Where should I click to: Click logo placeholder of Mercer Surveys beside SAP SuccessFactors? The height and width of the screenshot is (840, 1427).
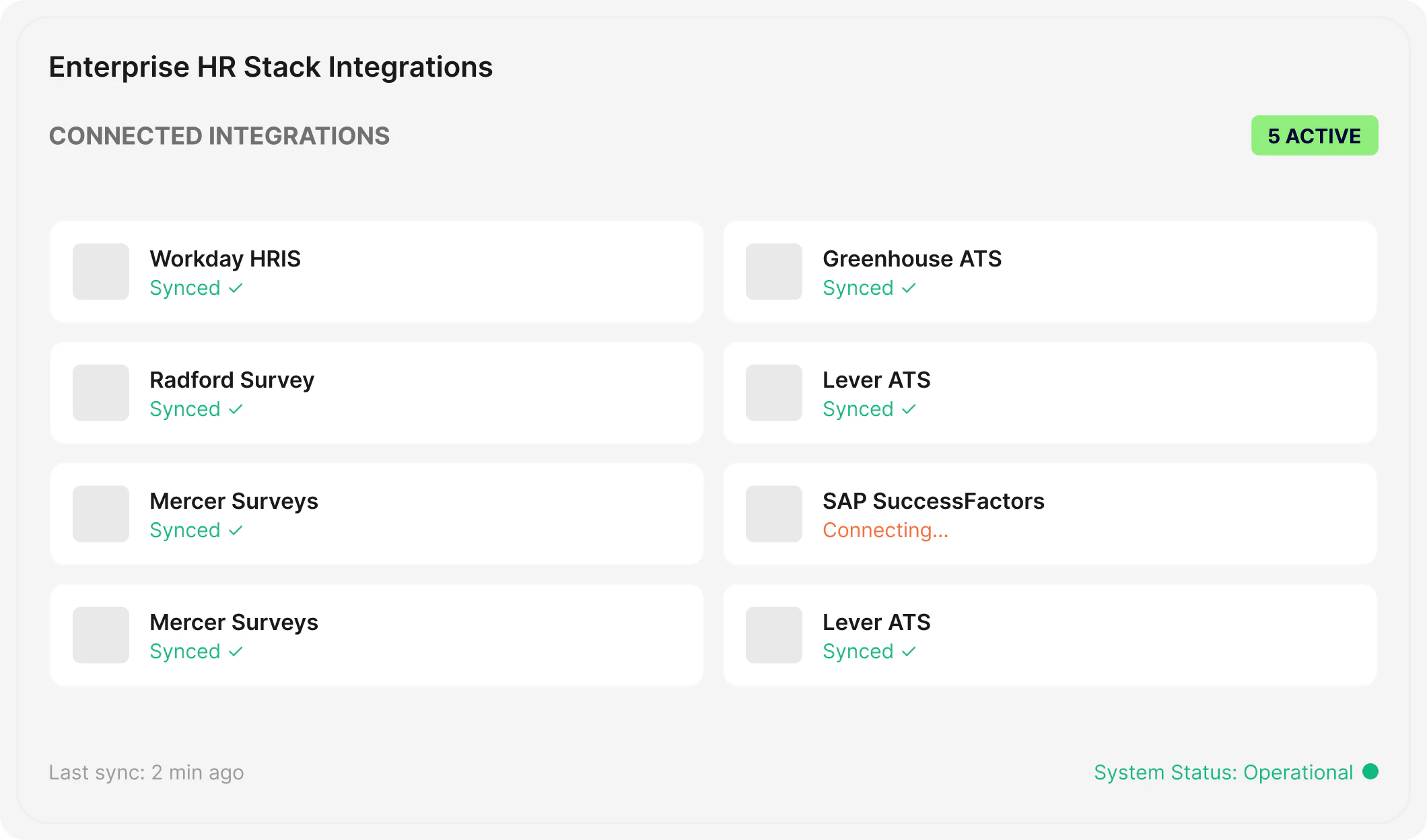[101, 514]
